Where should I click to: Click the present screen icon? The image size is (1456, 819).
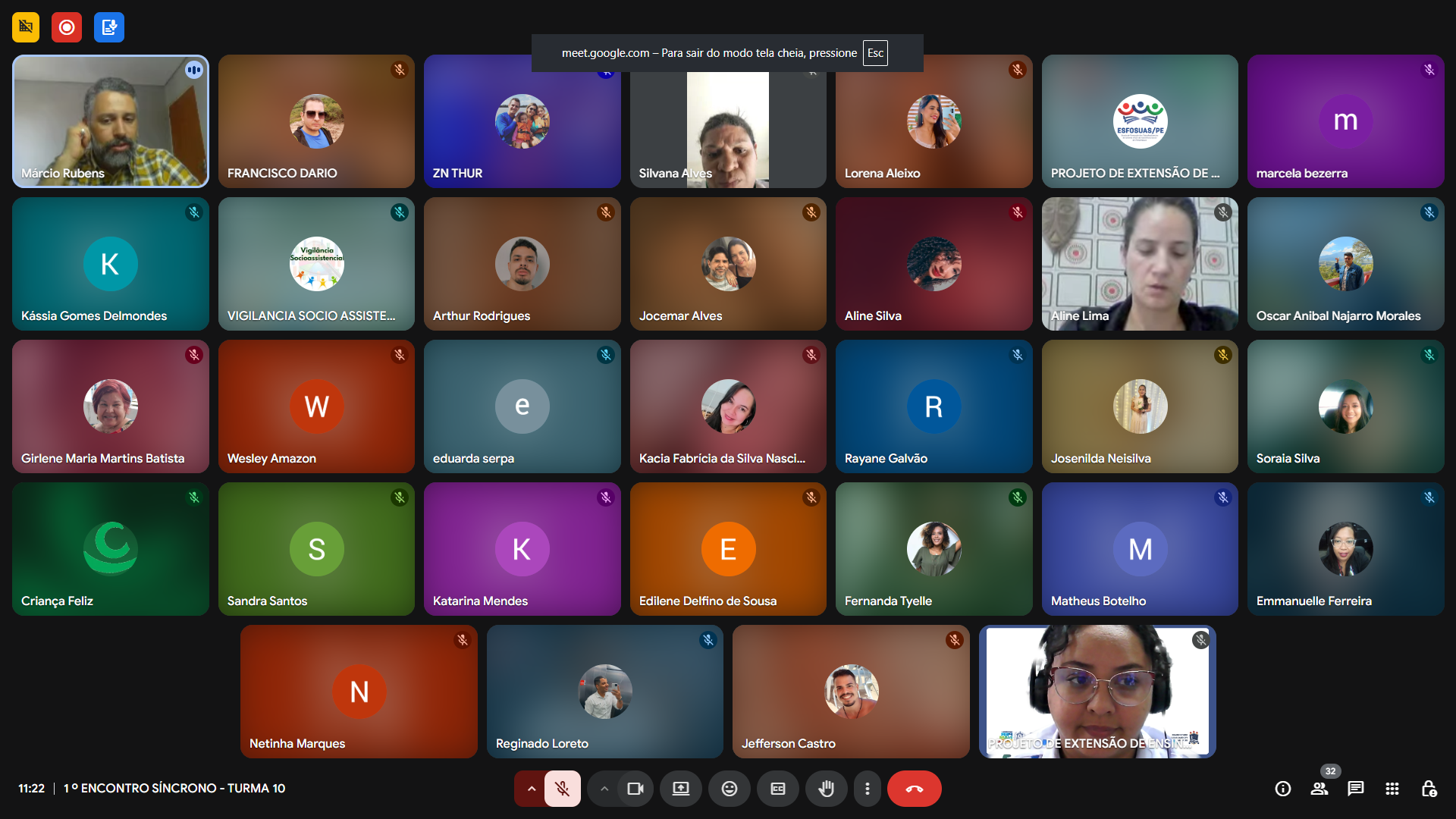point(681,789)
